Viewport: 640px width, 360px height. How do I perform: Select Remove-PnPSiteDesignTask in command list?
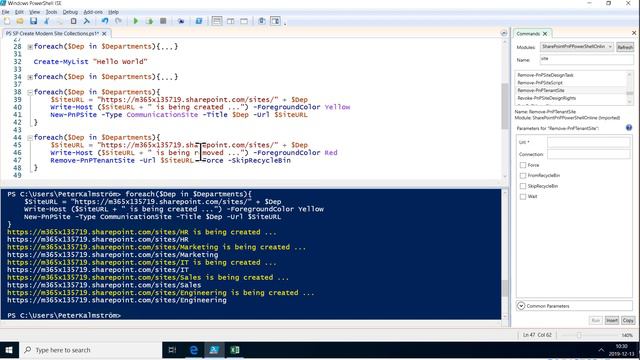[545, 75]
